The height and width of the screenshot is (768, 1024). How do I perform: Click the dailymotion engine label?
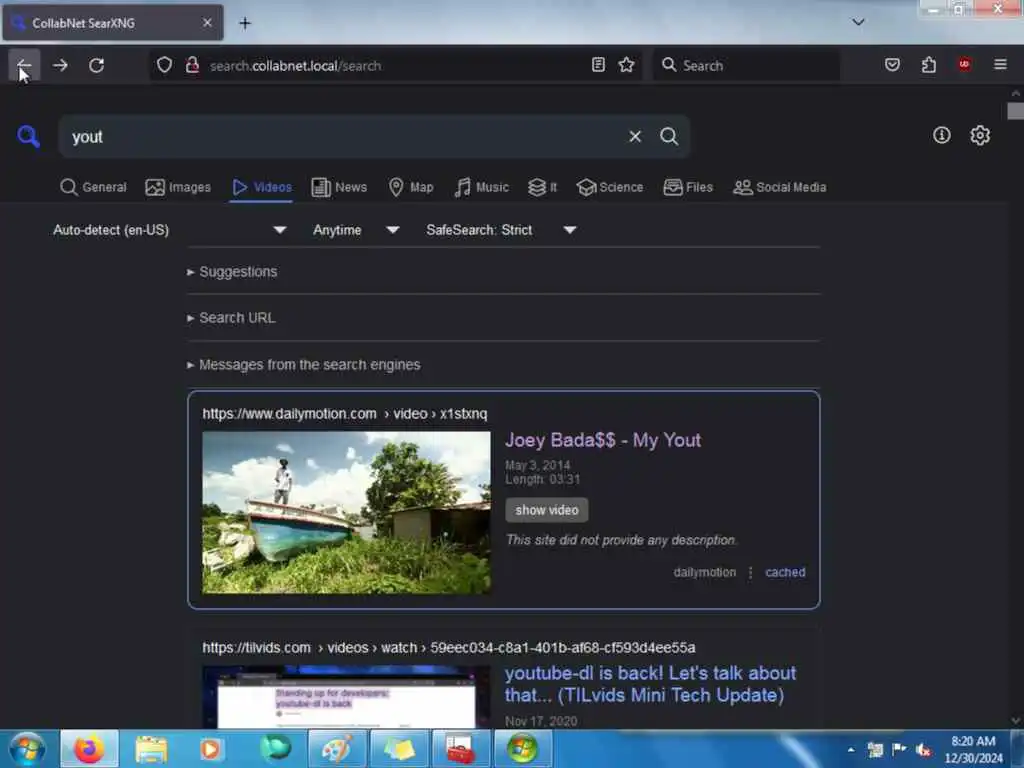705,572
